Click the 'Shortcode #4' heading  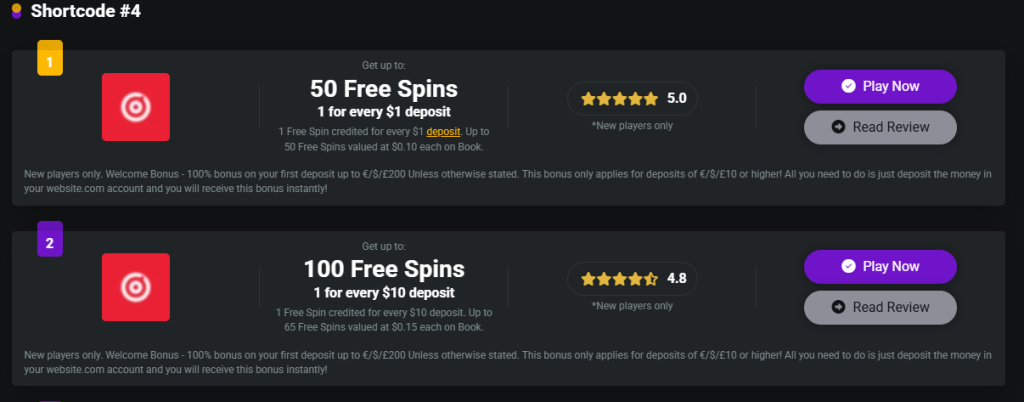86,11
